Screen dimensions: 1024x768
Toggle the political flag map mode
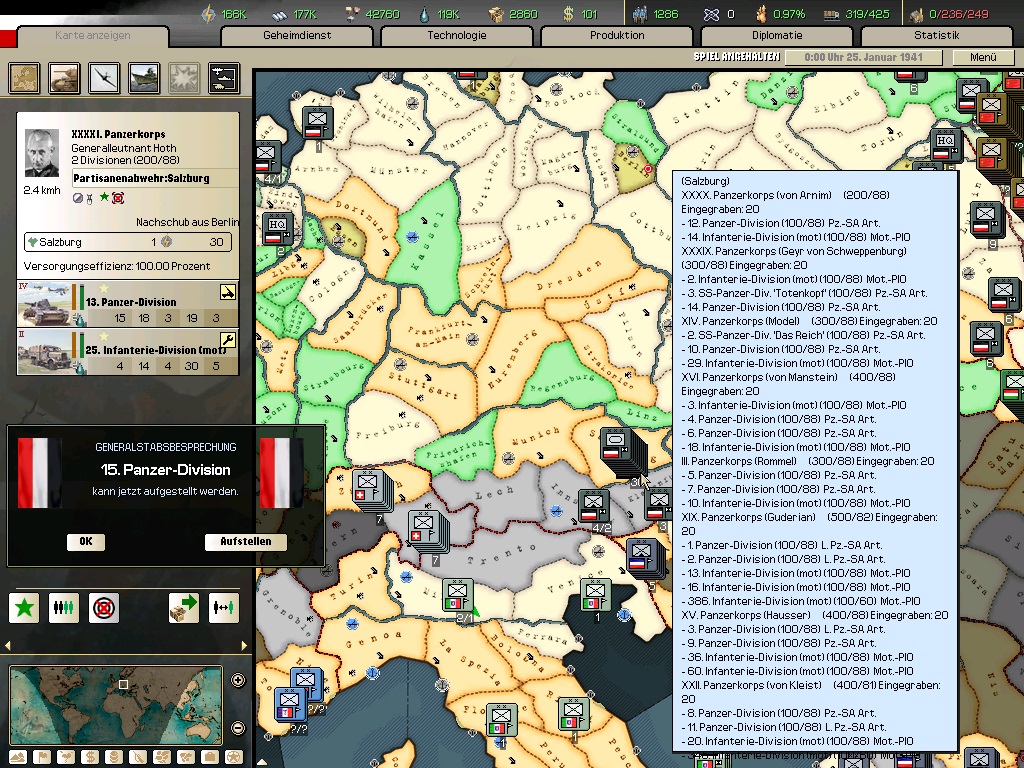[40, 756]
